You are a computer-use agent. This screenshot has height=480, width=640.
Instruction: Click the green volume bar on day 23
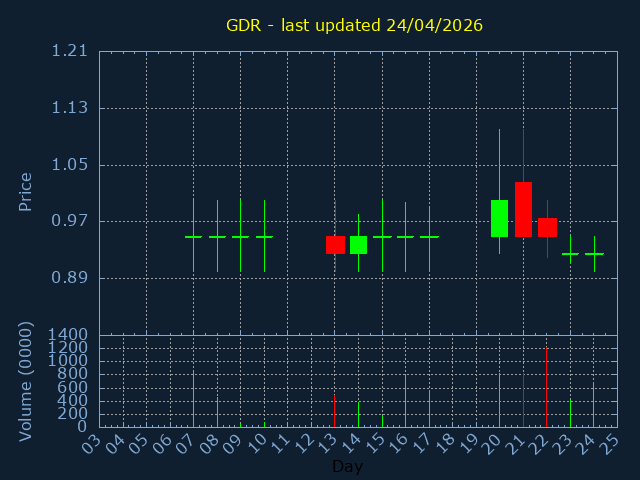pyautogui.click(x=570, y=413)
